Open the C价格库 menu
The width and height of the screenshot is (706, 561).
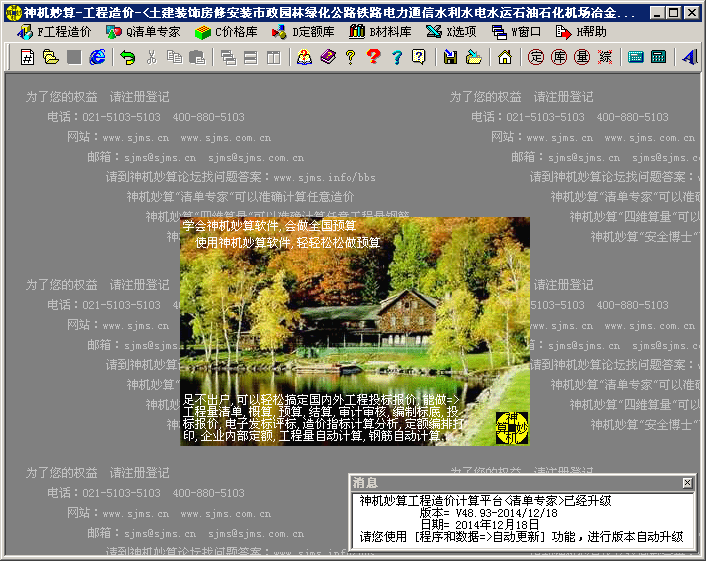tap(226, 32)
